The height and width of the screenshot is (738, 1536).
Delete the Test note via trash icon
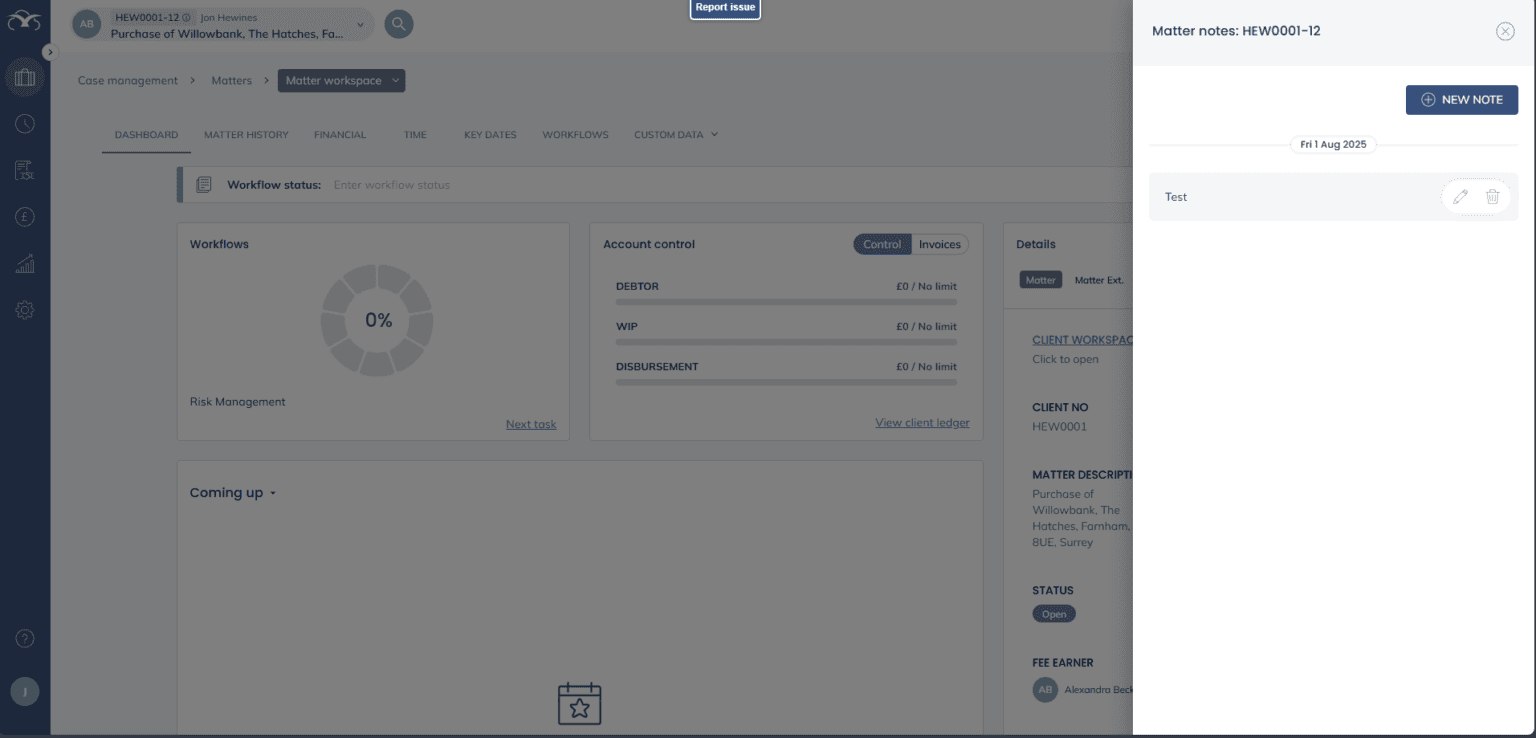pos(1492,197)
